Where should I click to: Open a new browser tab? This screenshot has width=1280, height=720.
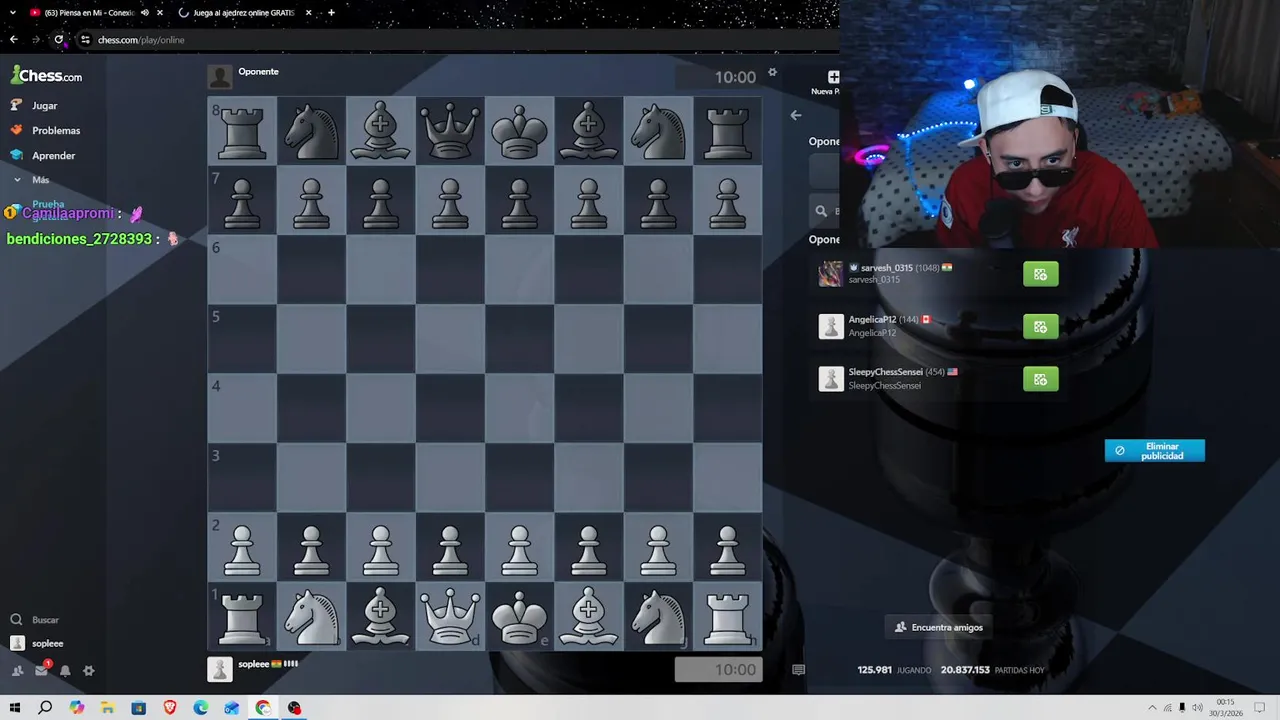331,13
